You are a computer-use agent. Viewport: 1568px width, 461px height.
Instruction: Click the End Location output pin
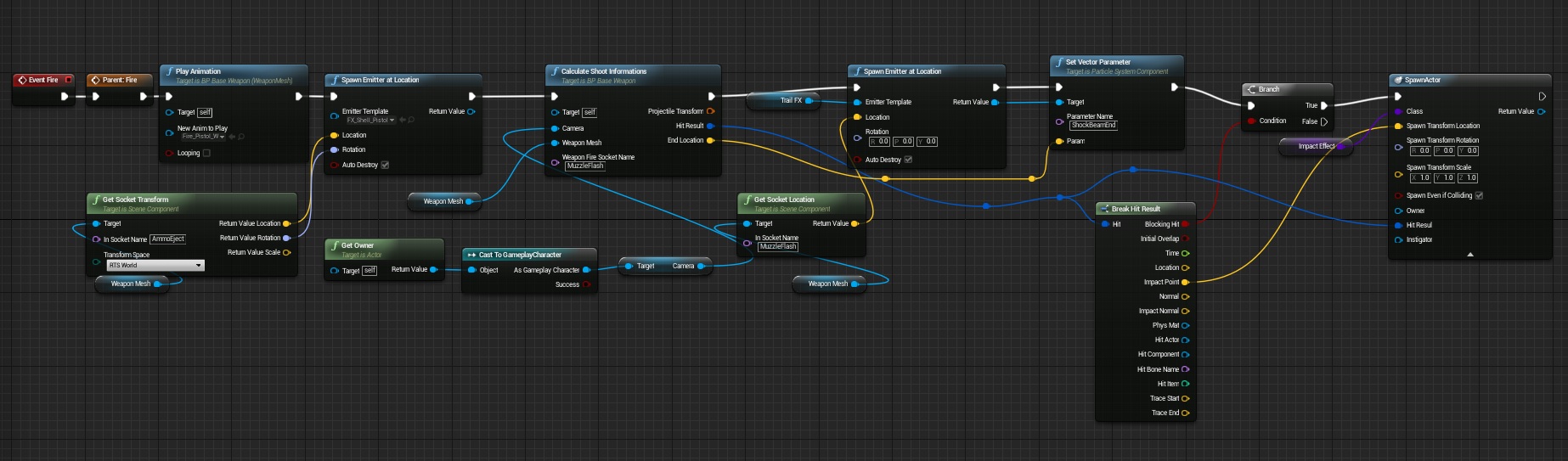point(710,140)
